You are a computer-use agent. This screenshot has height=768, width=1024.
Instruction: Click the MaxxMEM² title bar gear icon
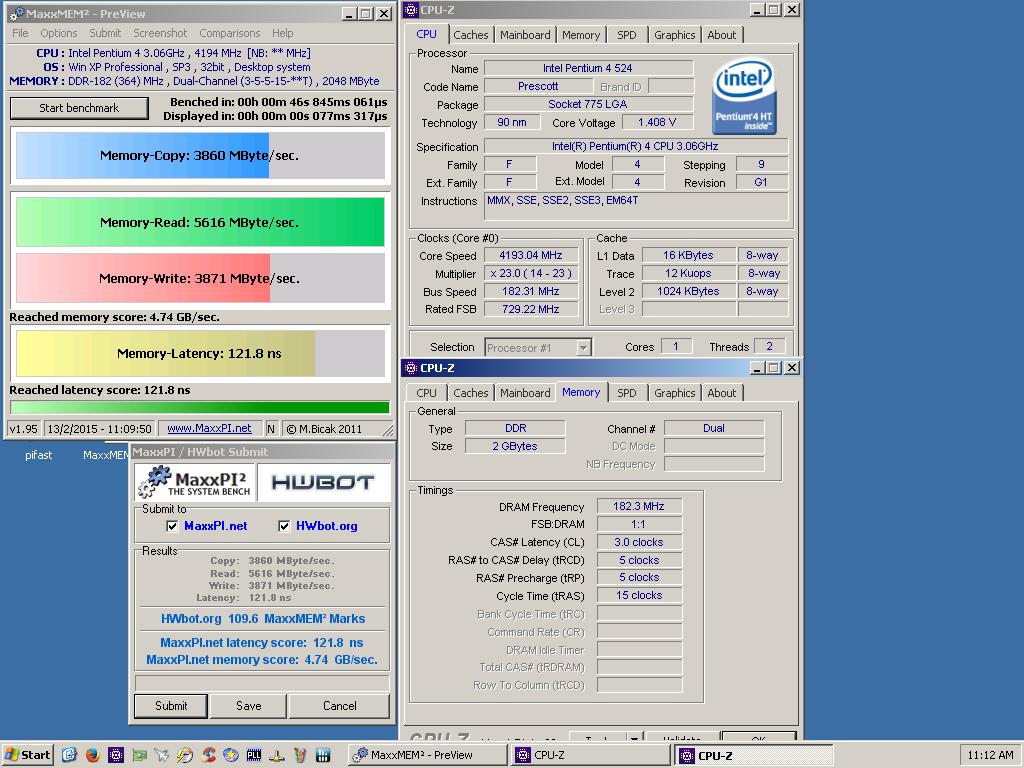[17, 14]
